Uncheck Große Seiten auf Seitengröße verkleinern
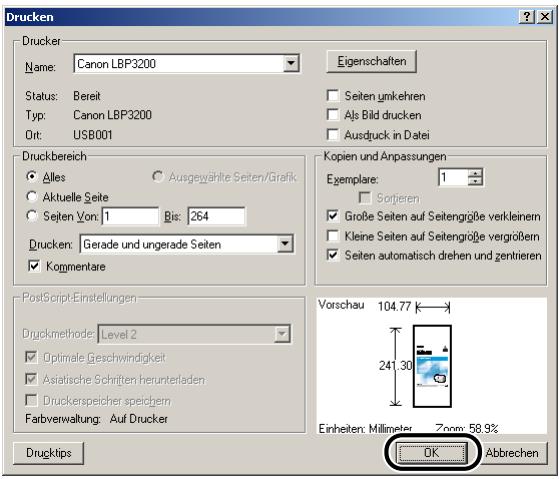 pyautogui.click(x=333, y=216)
